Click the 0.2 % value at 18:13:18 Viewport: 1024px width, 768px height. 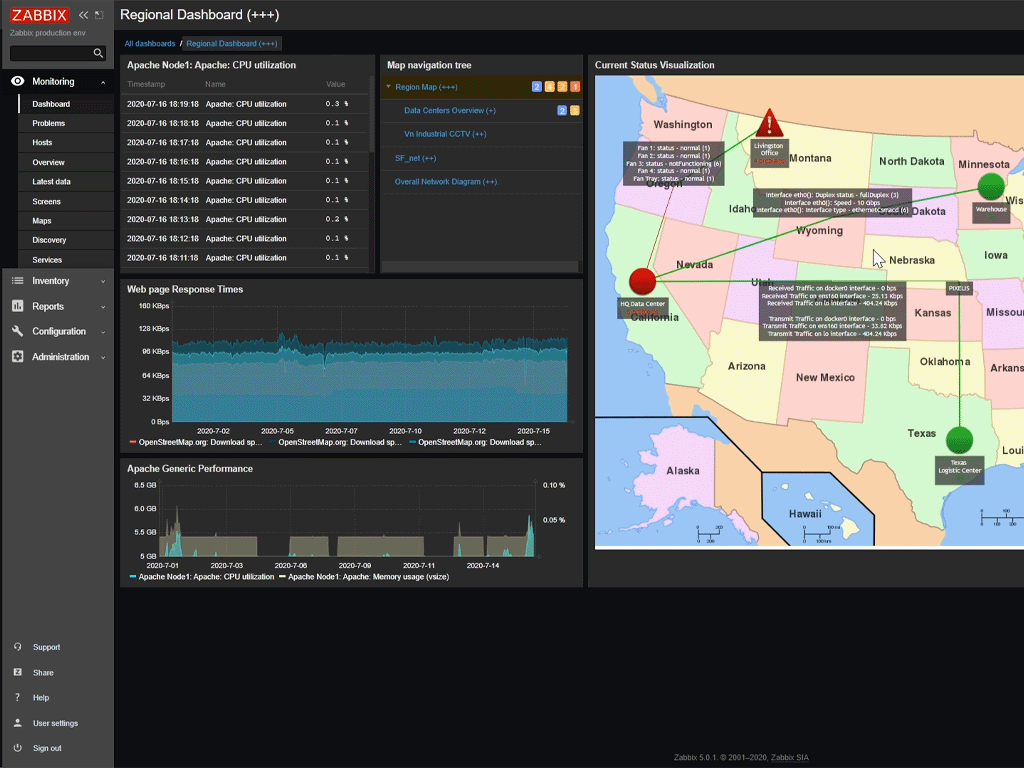[x=336, y=219]
